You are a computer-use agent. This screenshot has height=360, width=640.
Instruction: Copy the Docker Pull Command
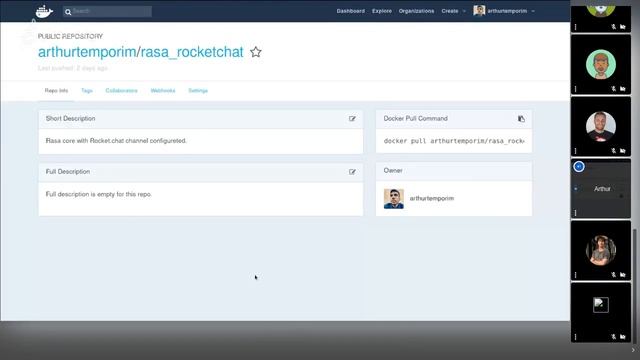pos(521,119)
